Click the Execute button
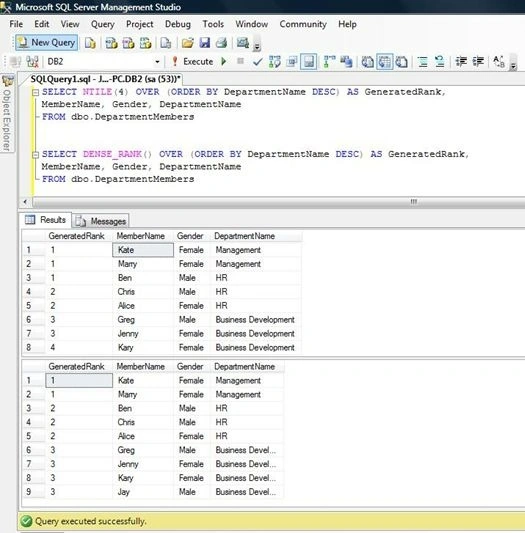 coord(193,62)
